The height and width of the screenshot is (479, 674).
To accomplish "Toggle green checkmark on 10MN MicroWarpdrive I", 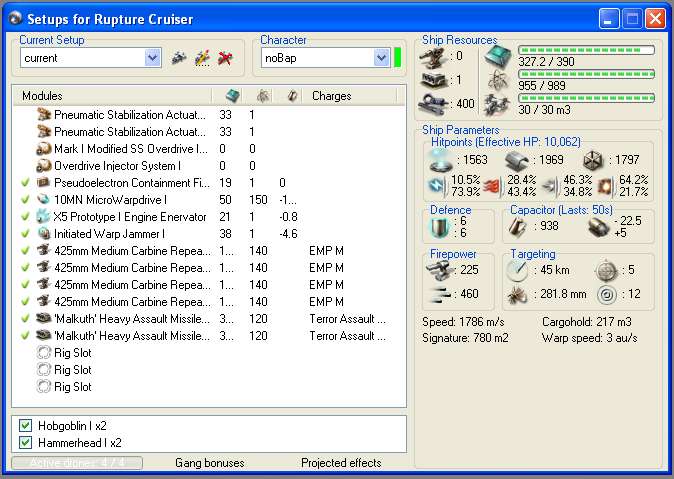I will tap(25, 200).
